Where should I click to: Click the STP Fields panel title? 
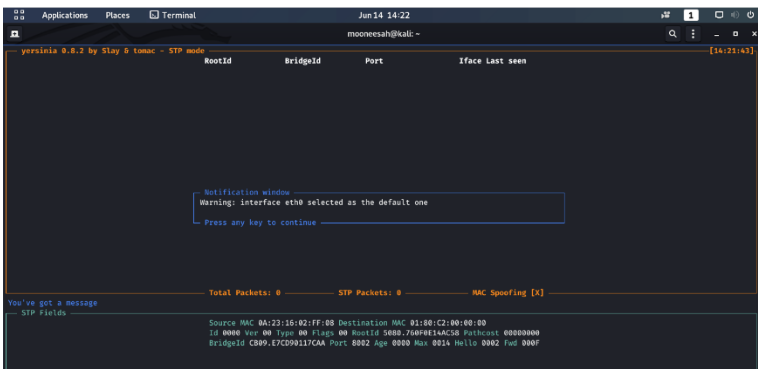(44, 313)
